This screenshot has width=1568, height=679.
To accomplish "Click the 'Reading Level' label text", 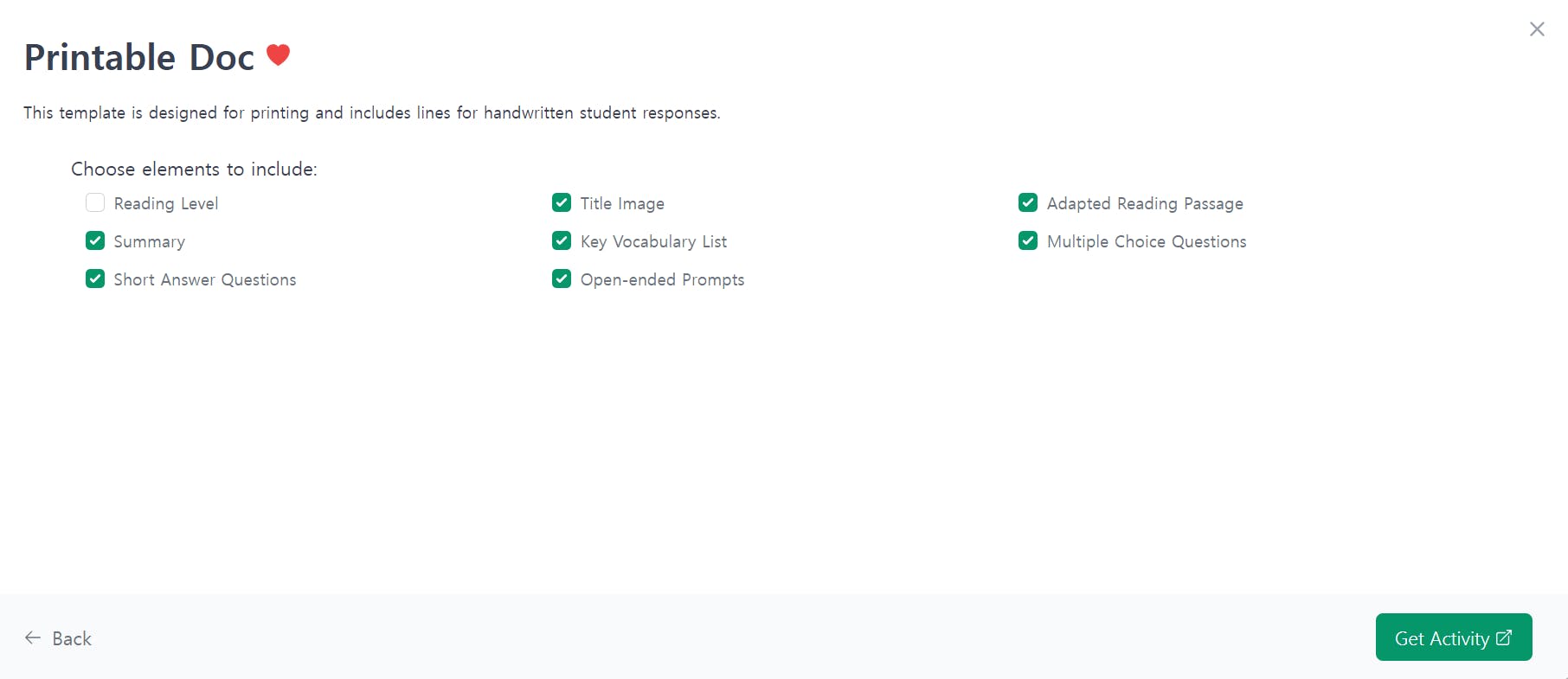I will pos(166,203).
